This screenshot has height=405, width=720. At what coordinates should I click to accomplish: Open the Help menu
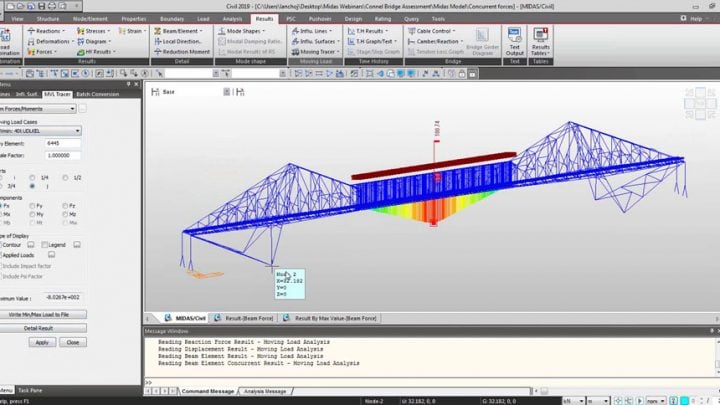click(696, 19)
